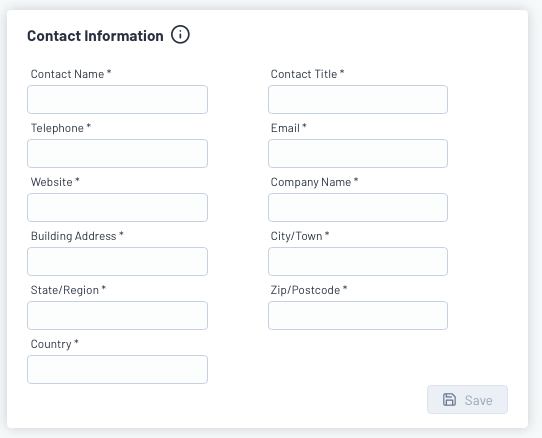Click the "Email *" label text
542x438 pixels.
[289, 128]
